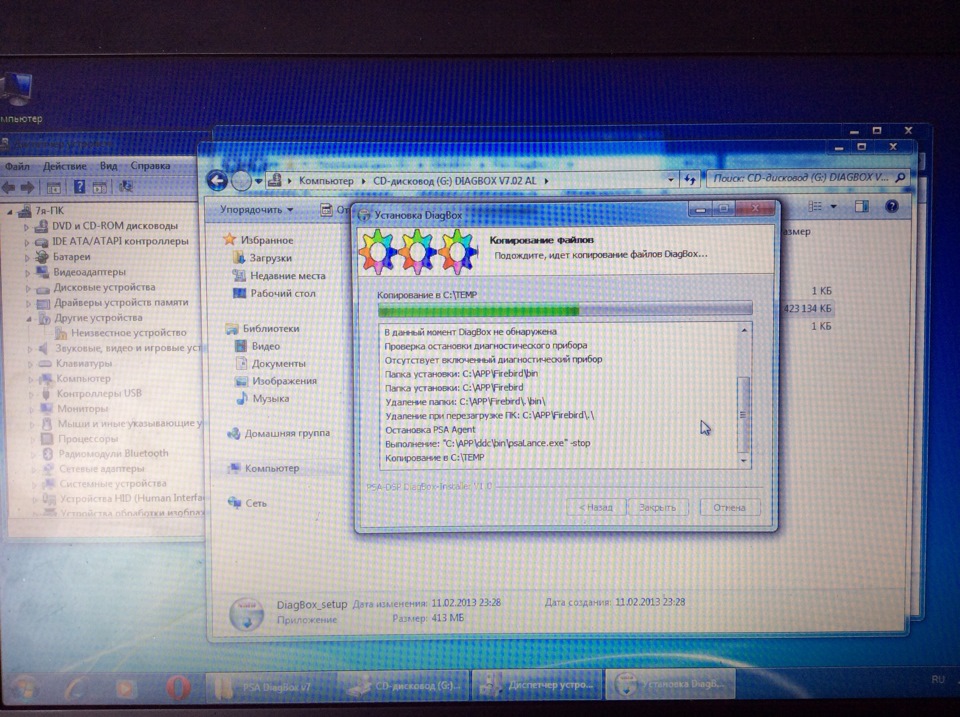The width and height of the screenshot is (960, 717).
Task: Open the Файл menu in Device Manager
Action: [x=18, y=166]
